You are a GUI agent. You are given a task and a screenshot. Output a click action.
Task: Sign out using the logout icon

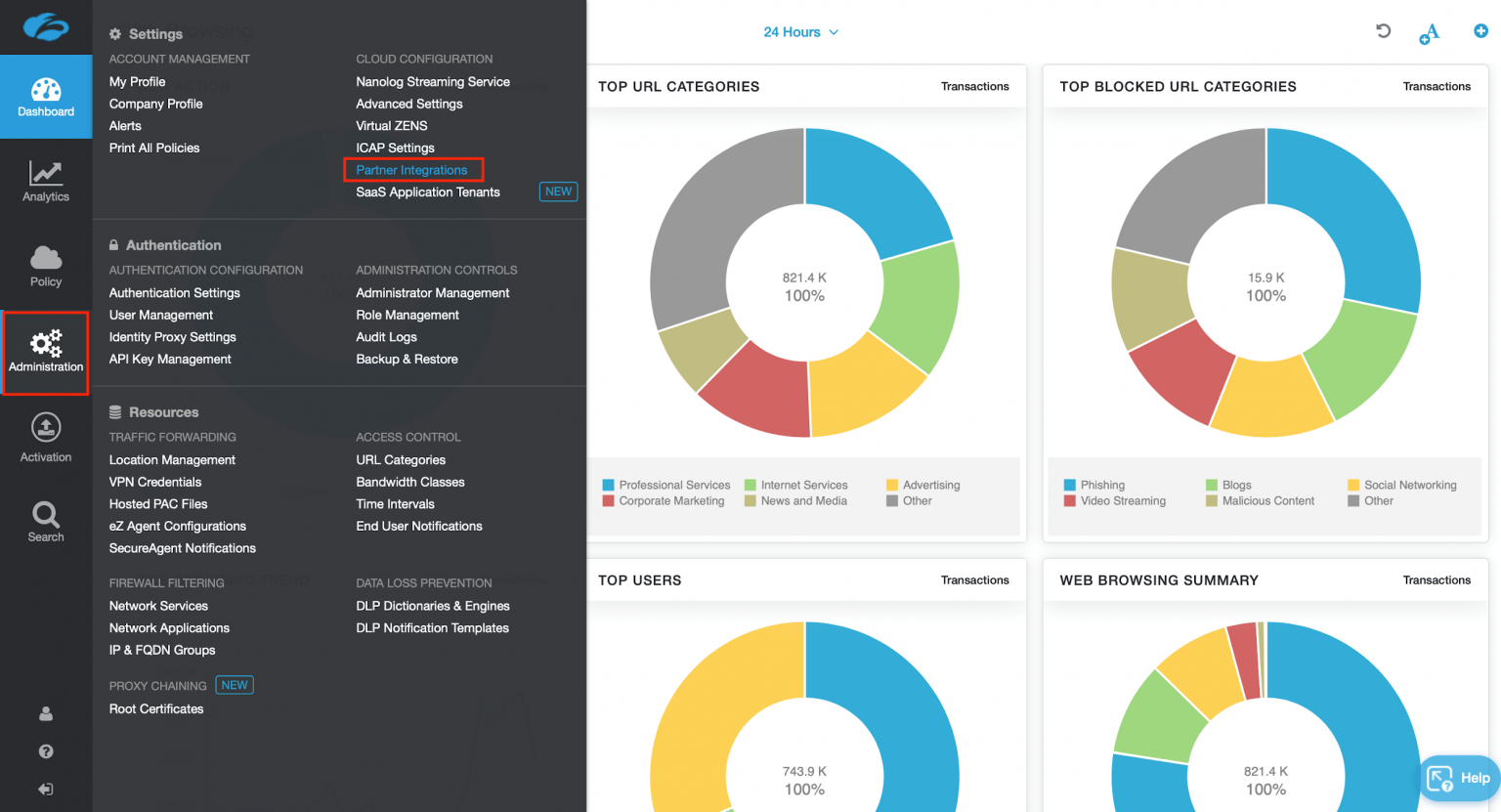pos(45,789)
